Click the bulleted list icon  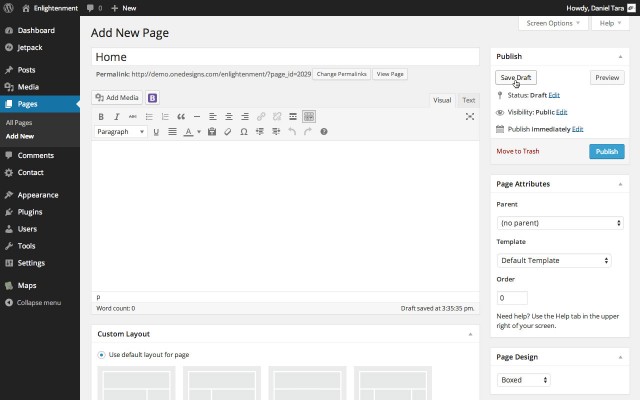(149, 117)
